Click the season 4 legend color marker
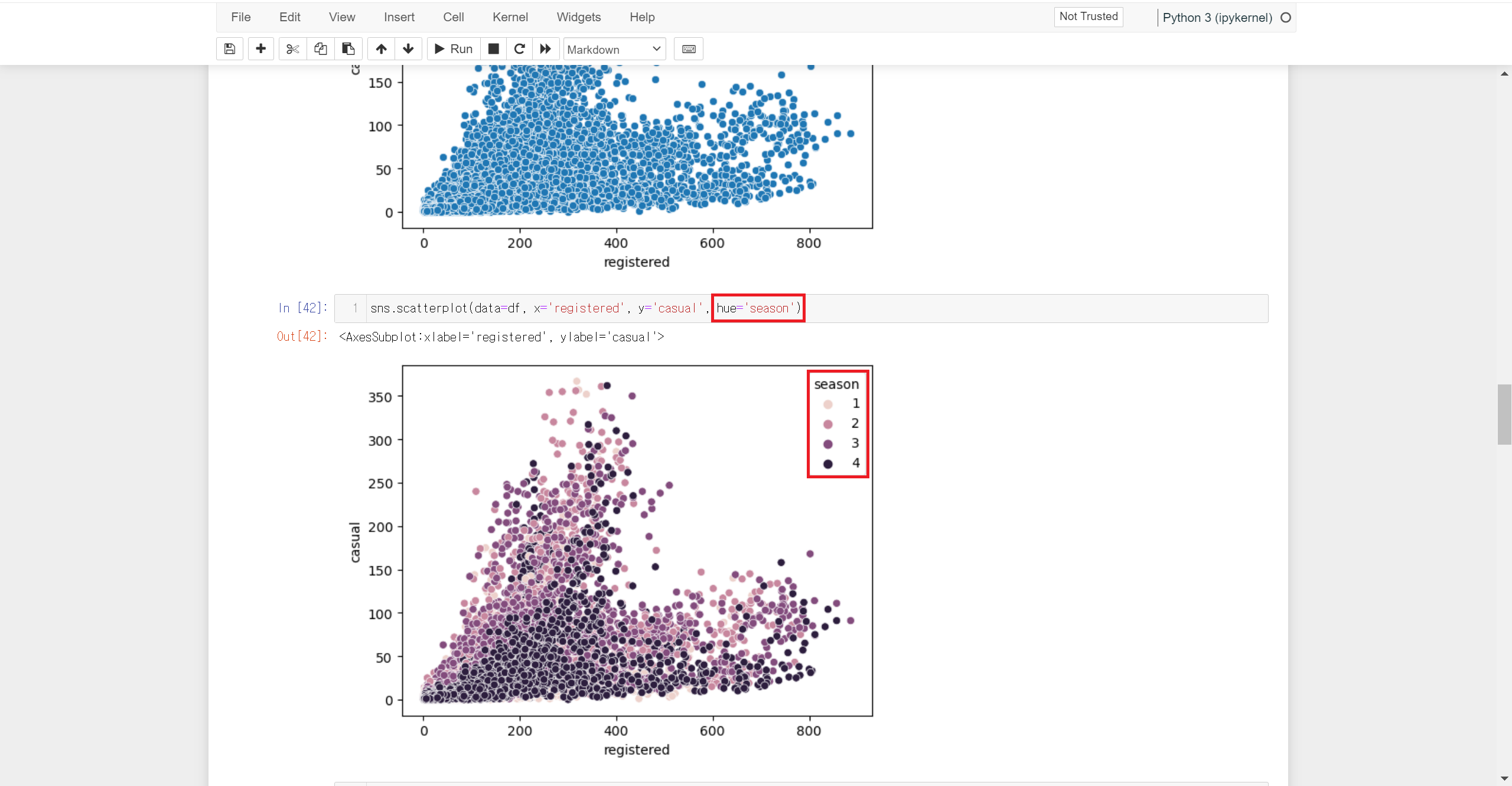The width and height of the screenshot is (1512, 786). [x=828, y=464]
